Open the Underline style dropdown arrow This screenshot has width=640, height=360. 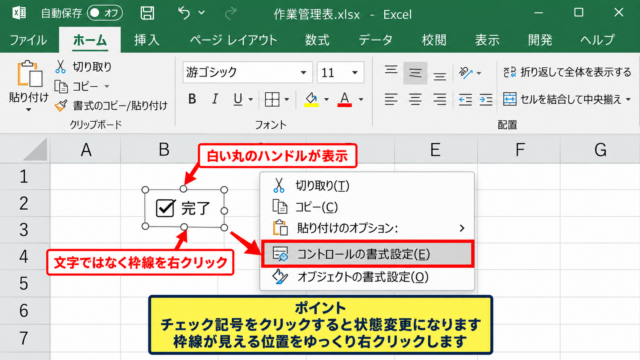tap(251, 99)
